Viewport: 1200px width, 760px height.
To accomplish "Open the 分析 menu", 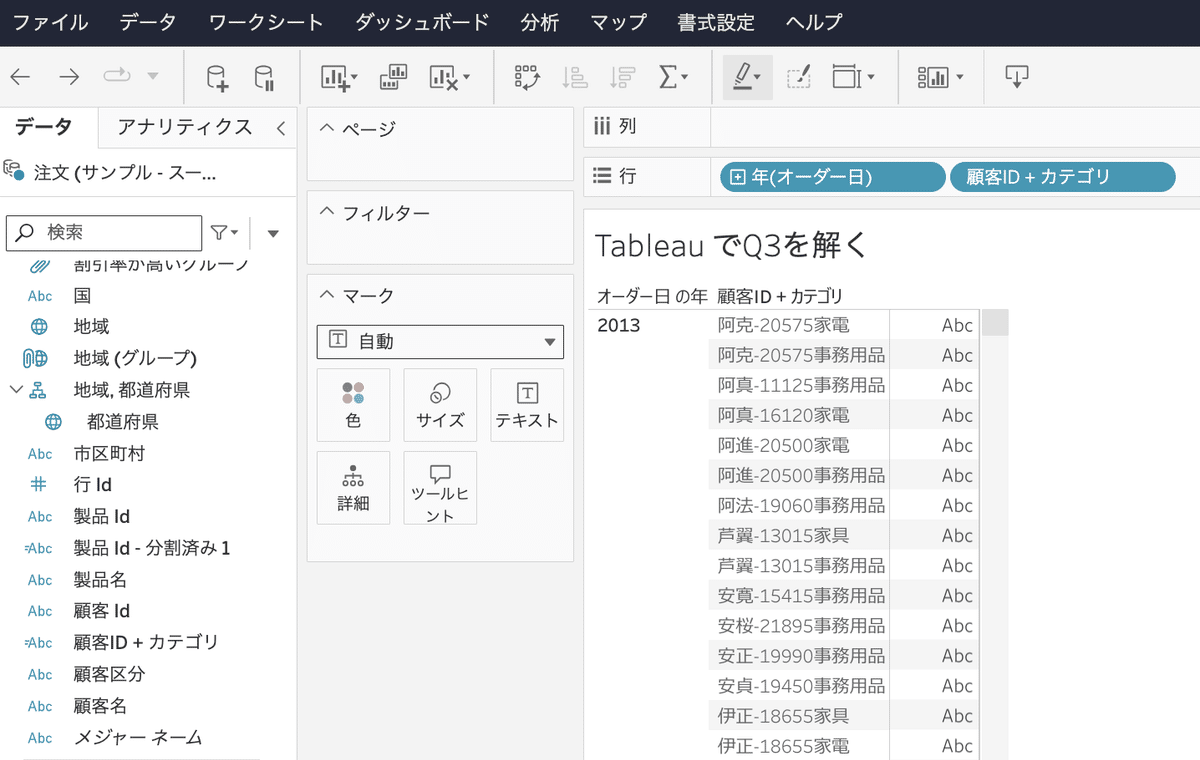I will (540, 22).
